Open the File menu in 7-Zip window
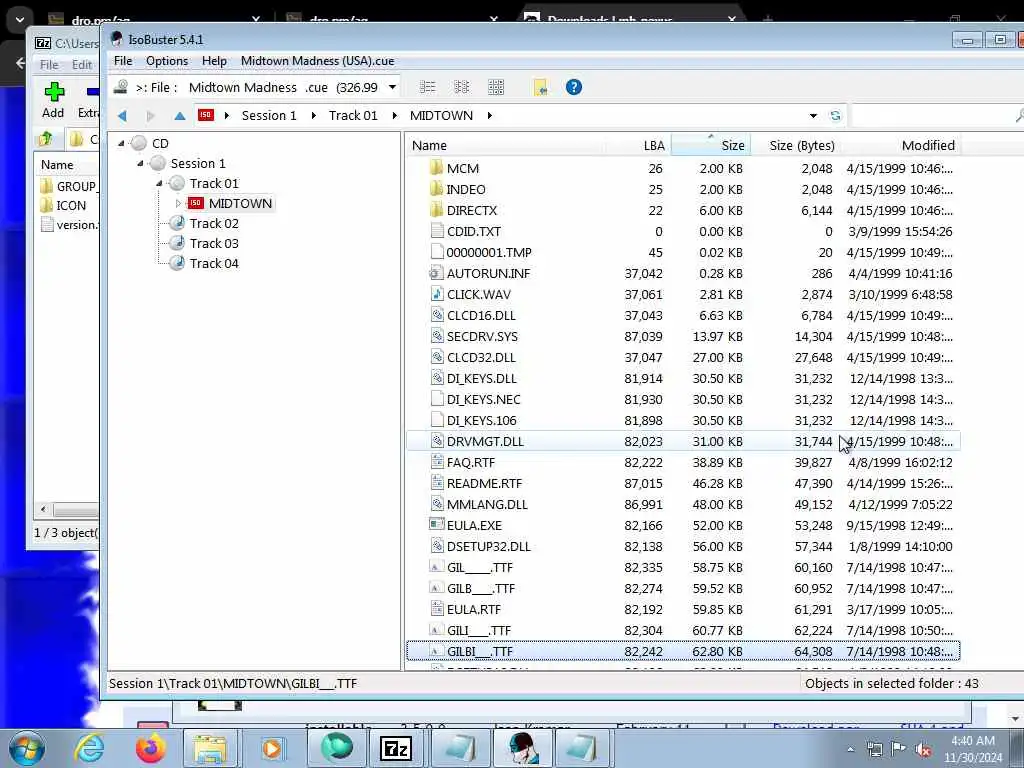The width and height of the screenshot is (1024, 768). (x=49, y=65)
